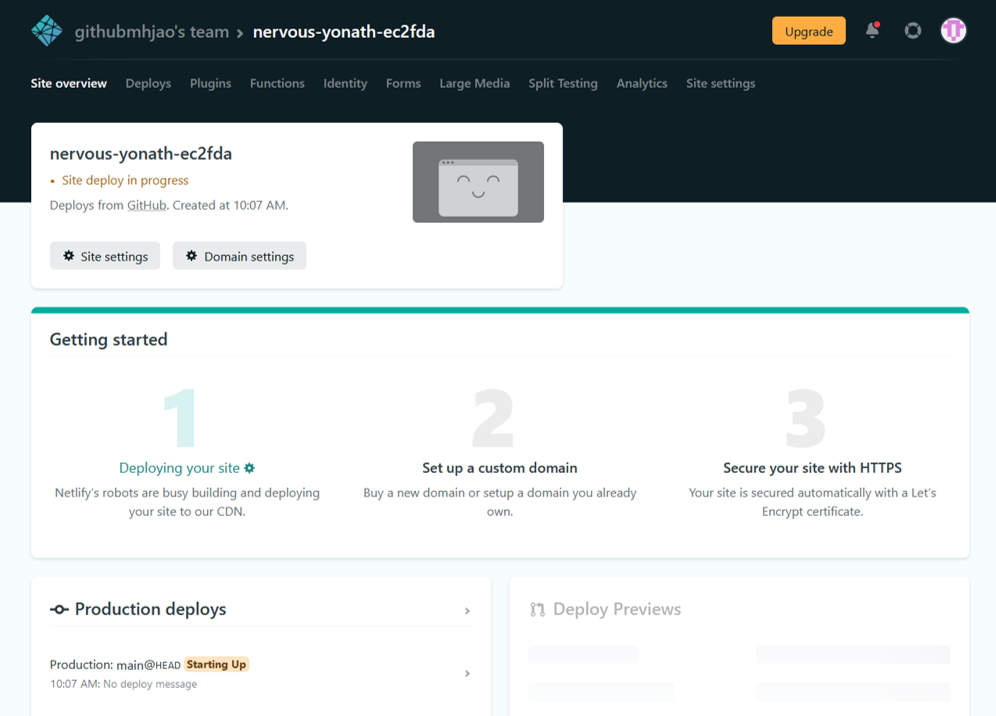Viewport: 996px width, 716px height.
Task: Switch to the Large Media tab
Action: tap(474, 83)
